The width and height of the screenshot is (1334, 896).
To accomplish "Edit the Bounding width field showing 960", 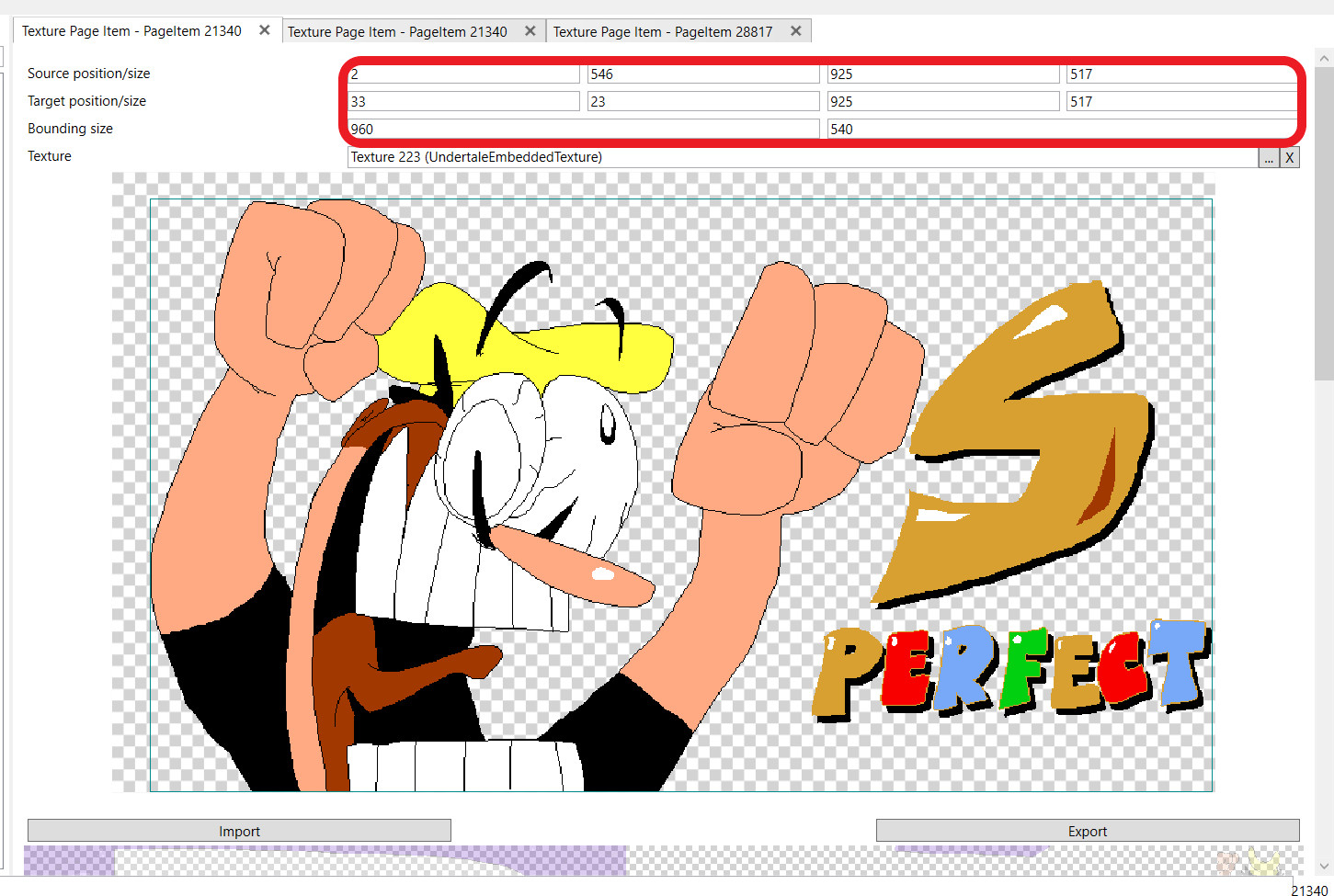I will click(583, 130).
